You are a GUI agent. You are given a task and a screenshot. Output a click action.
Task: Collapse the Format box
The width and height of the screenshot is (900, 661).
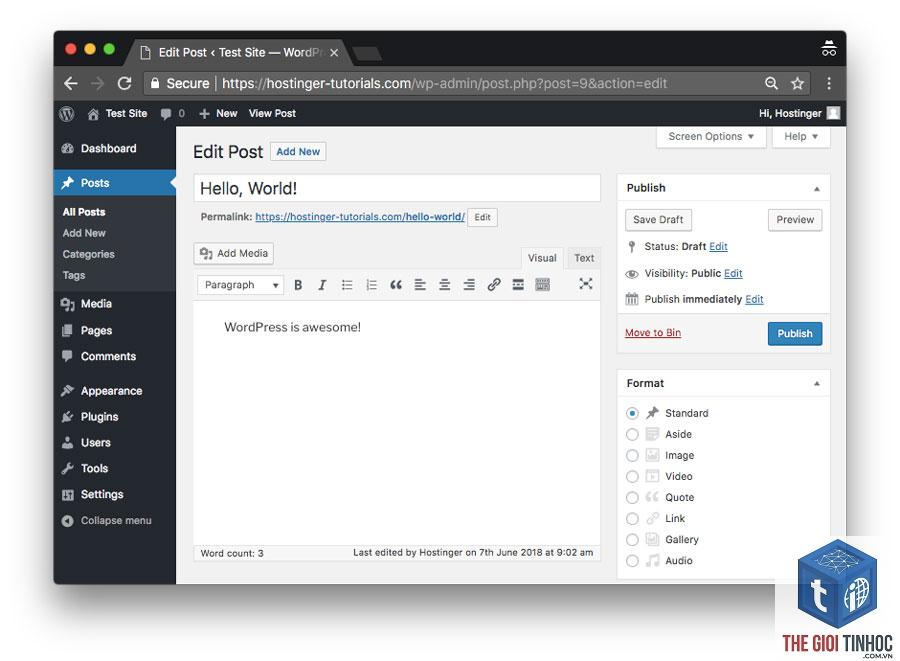817,383
